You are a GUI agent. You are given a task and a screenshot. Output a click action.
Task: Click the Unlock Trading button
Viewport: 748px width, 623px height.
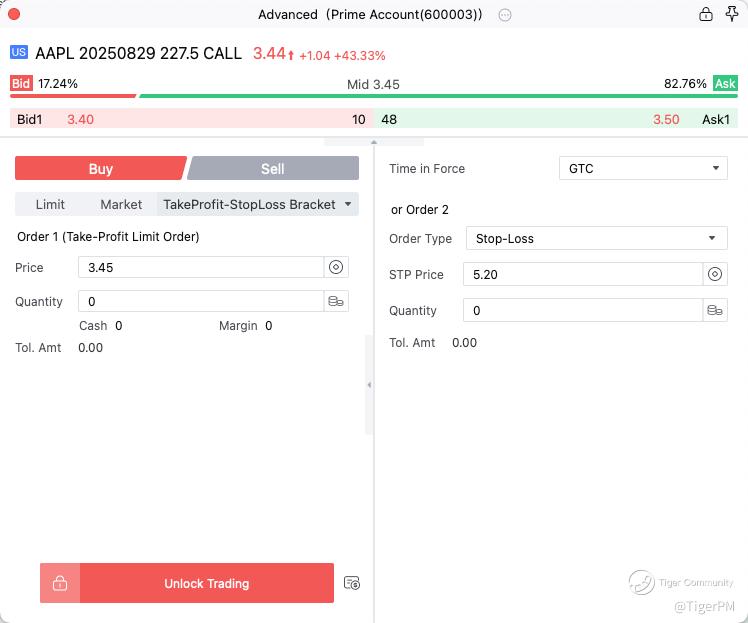point(187,583)
